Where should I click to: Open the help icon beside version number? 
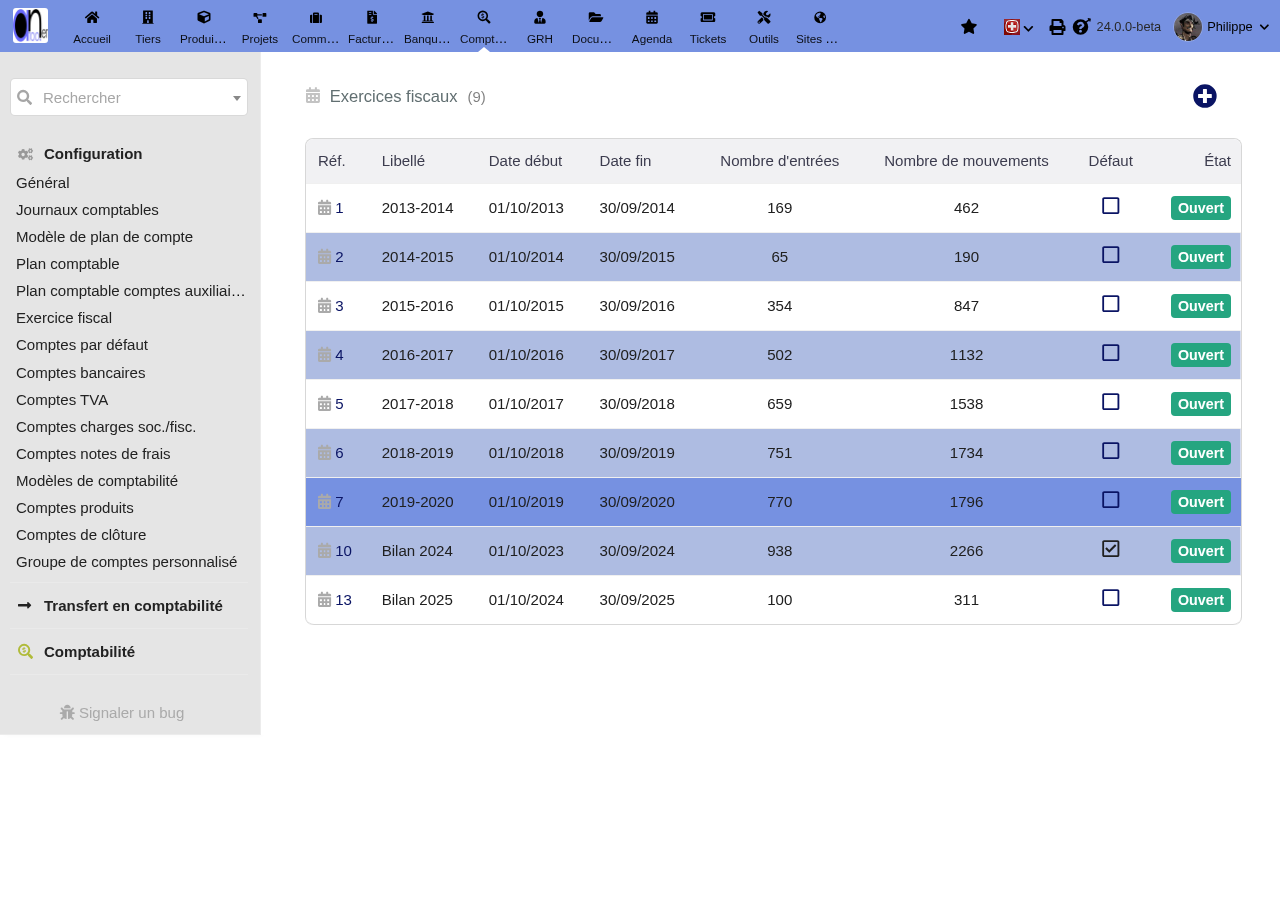1081,26
